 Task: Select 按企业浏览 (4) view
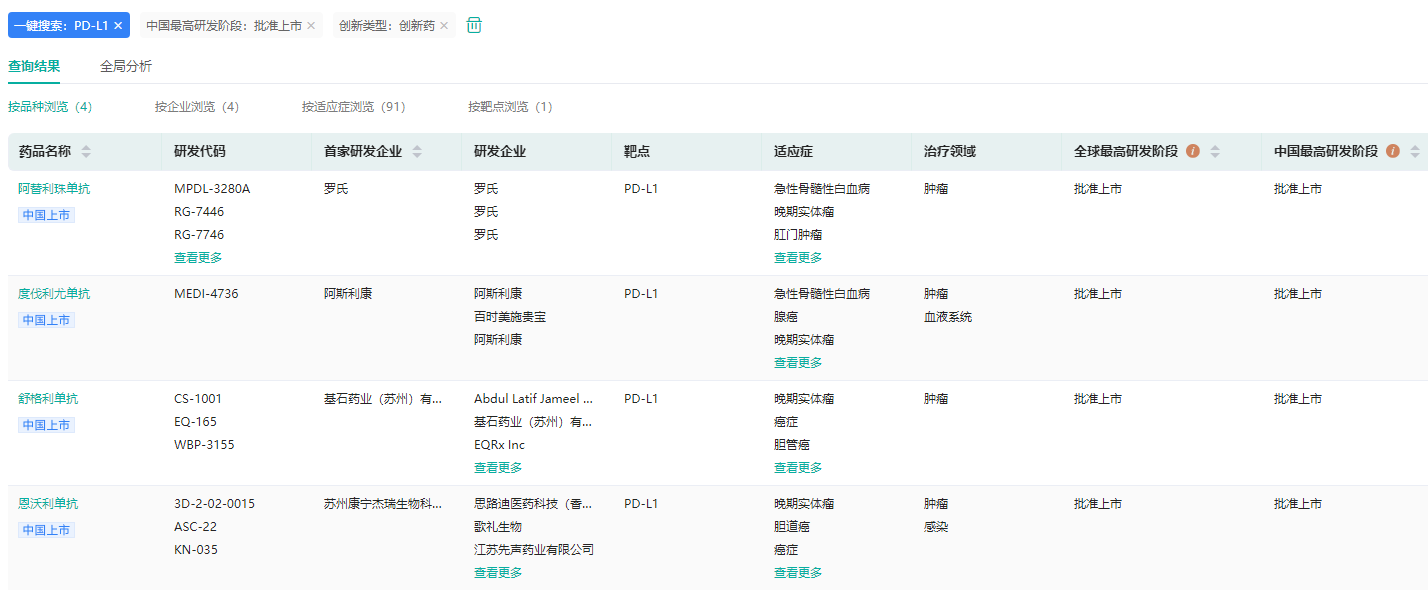point(197,107)
